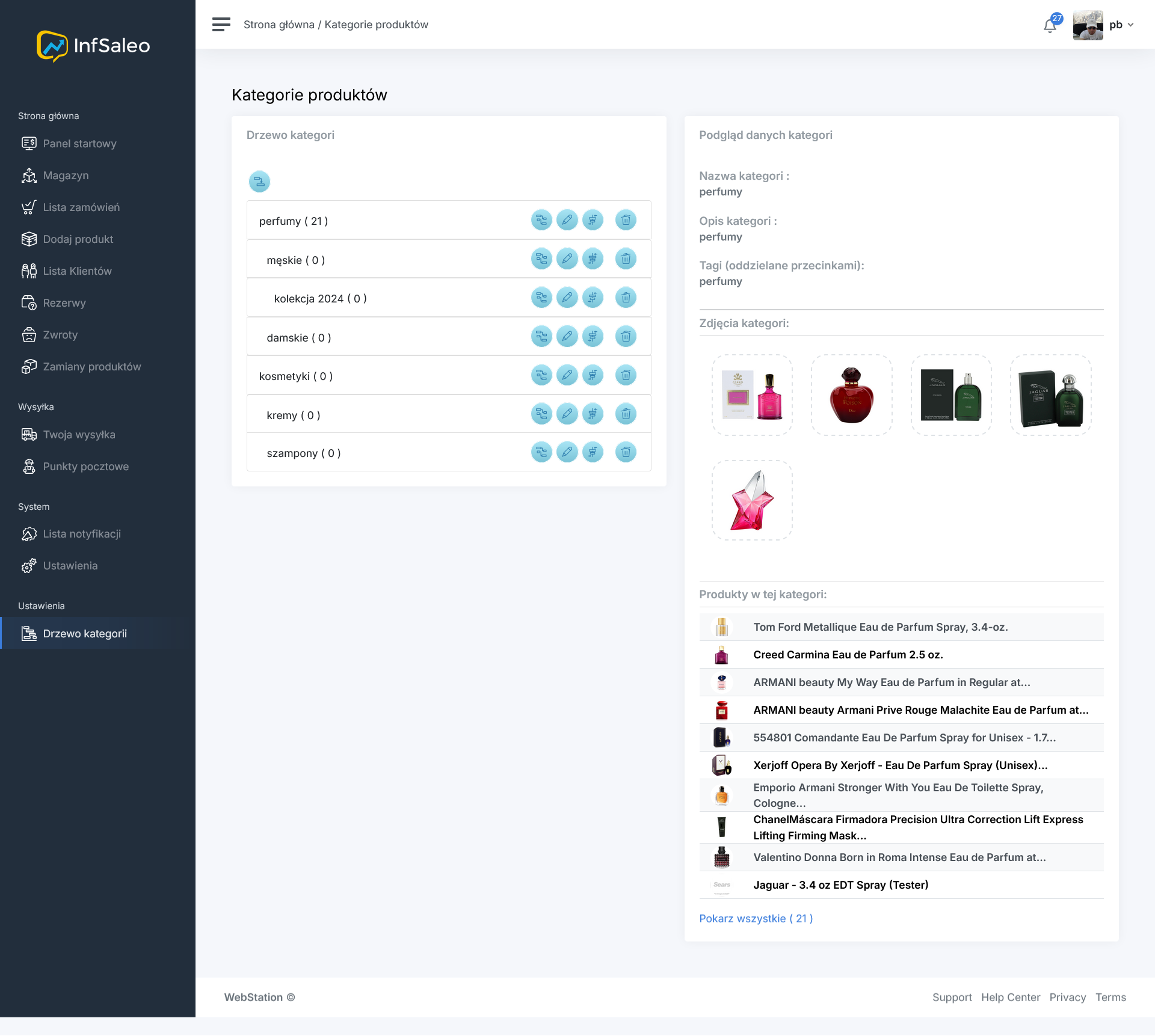Click the InfSaleo logo
The height and width of the screenshot is (1036, 1155).
[x=93, y=46]
